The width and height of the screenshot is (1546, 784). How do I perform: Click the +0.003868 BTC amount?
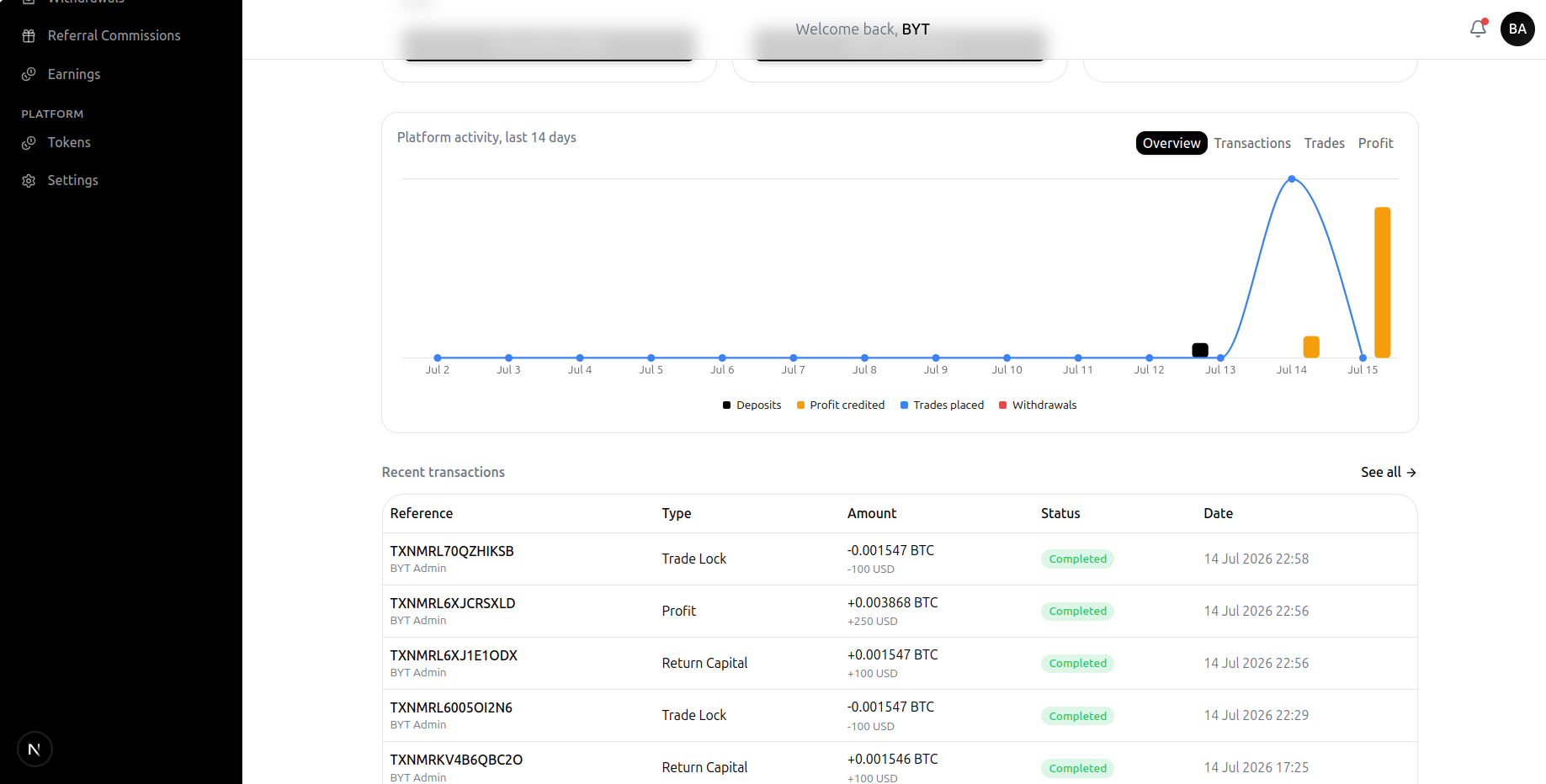[x=892, y=602]
